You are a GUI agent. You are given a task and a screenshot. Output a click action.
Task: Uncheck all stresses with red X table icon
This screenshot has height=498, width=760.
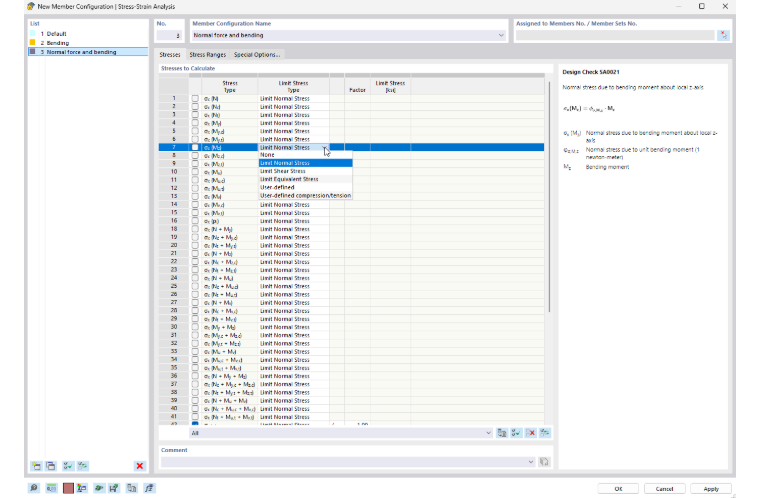(531, 433)
